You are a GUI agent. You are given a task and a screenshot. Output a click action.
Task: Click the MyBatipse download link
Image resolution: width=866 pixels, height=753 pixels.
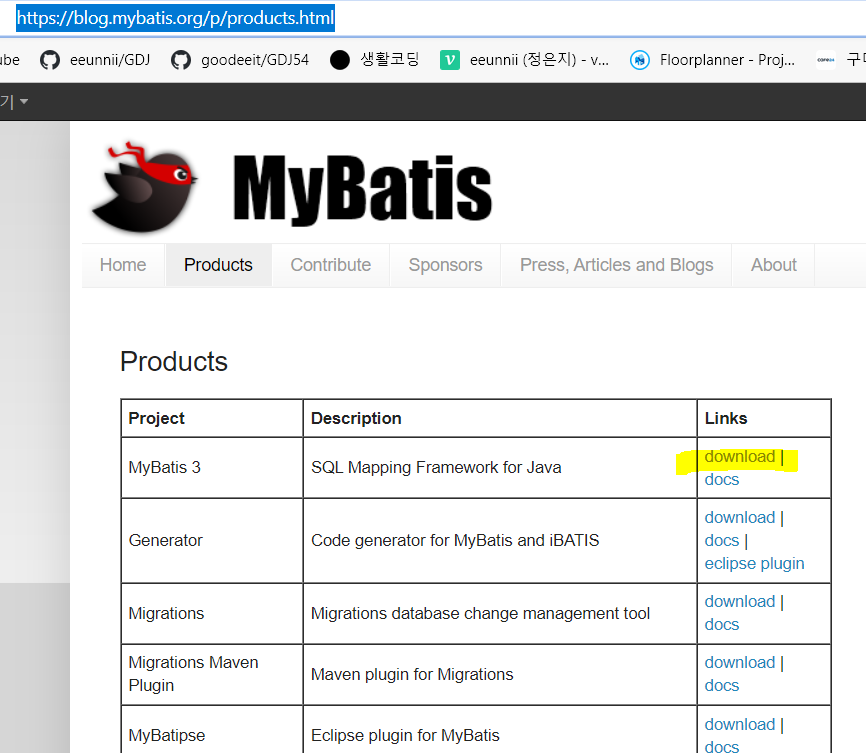point(740,724)
